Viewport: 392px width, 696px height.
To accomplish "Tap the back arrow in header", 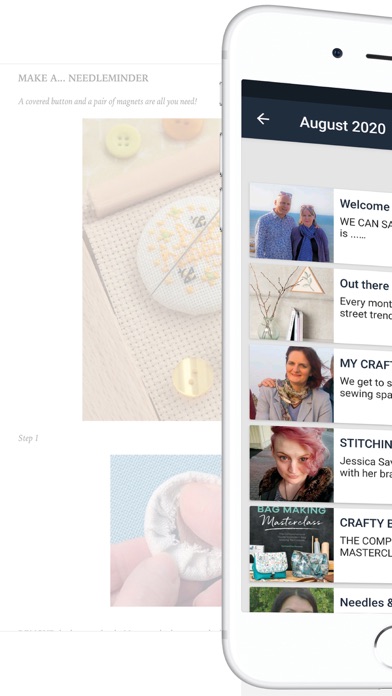I will pyautogui.click(x=263, y=119).
